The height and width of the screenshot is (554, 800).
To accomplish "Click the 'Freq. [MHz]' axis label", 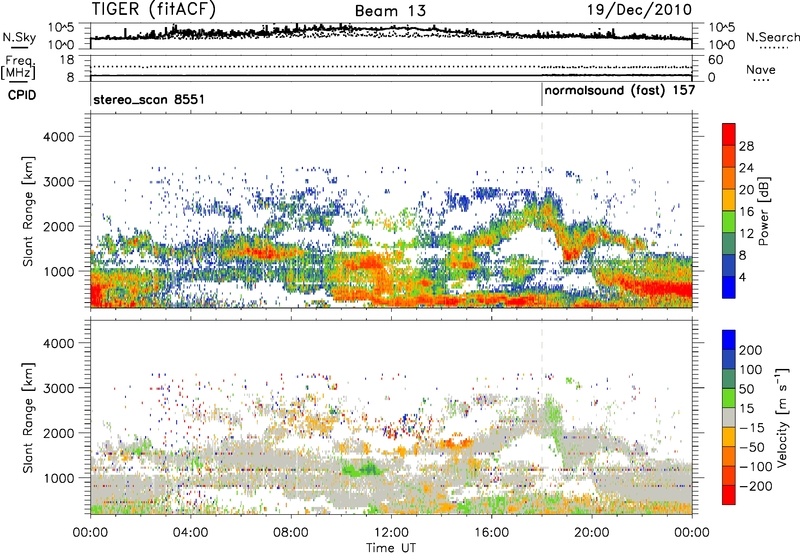I will tap(18, 67).
